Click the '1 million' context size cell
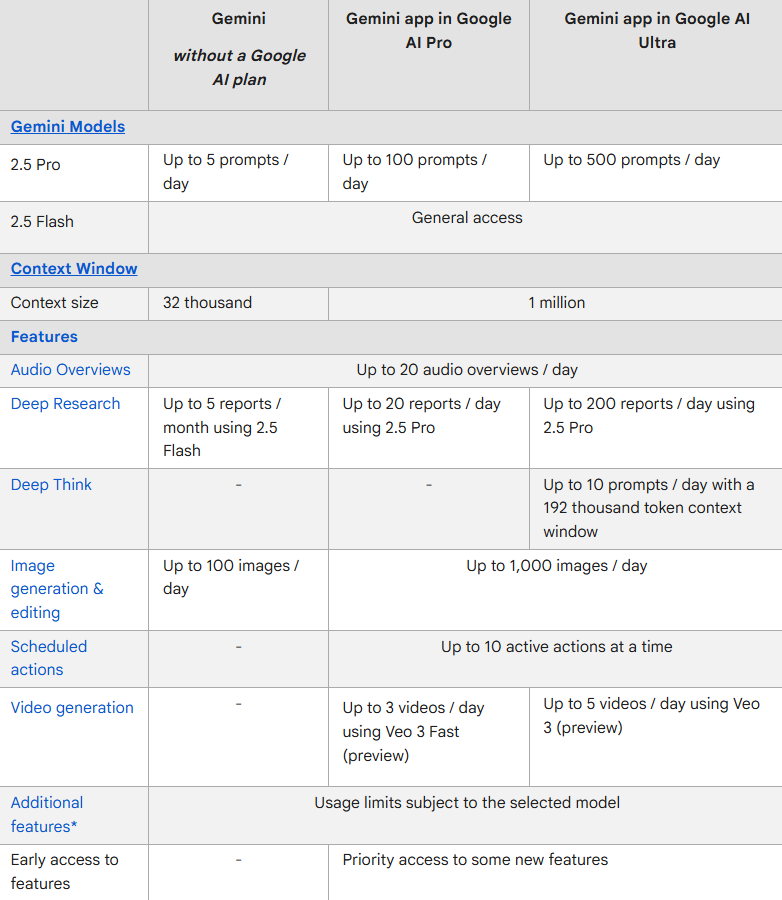Viewport: 782px width, 900px height. pos(557,303)
